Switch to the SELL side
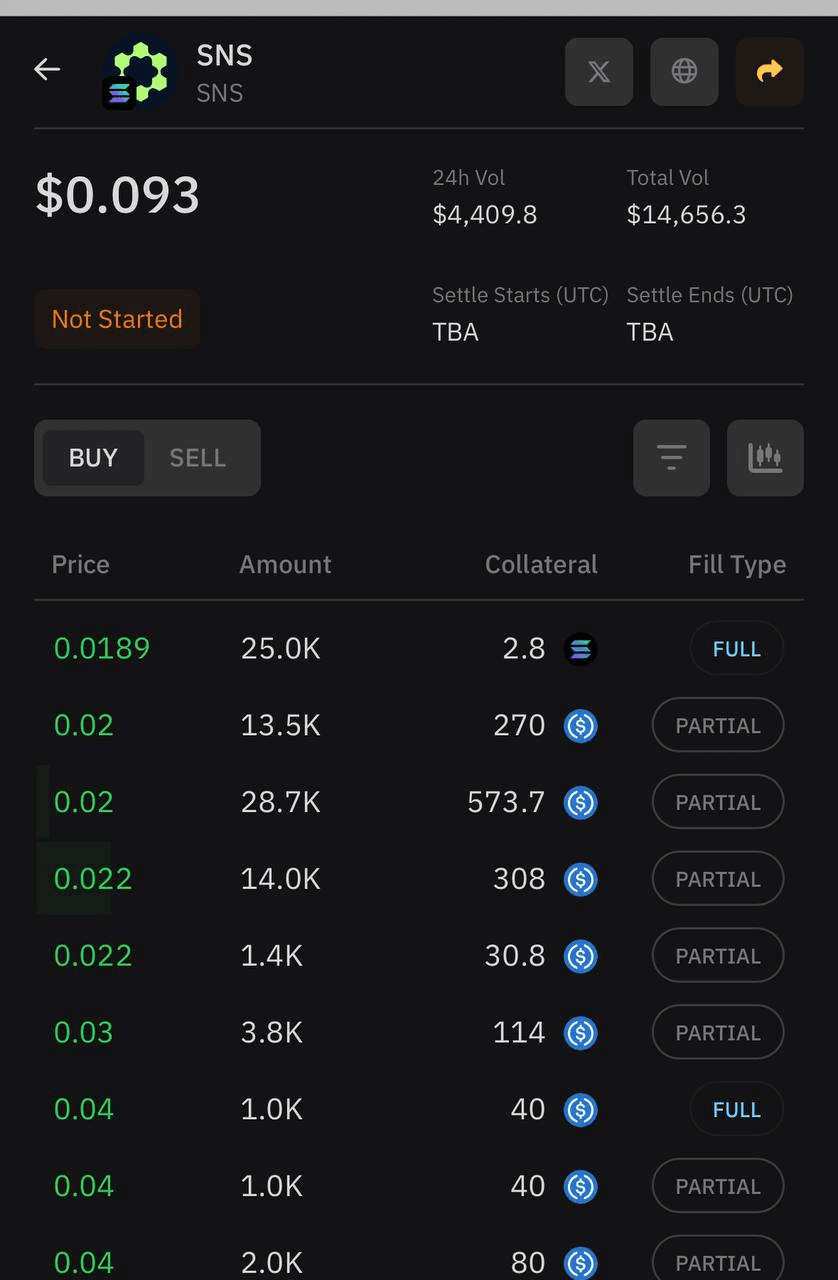838x1280 pixels. [x=197, y=458]
